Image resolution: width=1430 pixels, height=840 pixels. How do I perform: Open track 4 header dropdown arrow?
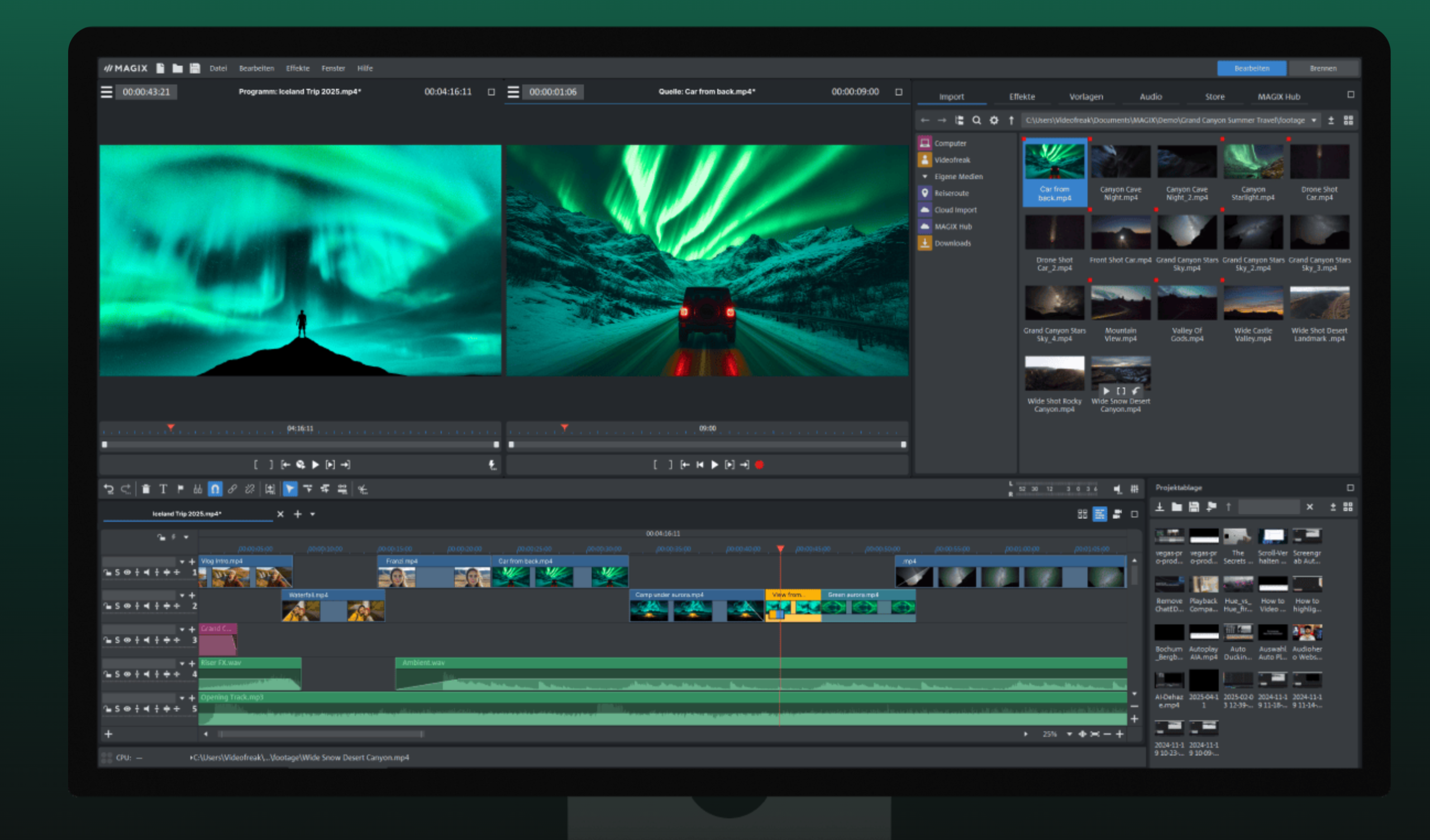(182, 664)
